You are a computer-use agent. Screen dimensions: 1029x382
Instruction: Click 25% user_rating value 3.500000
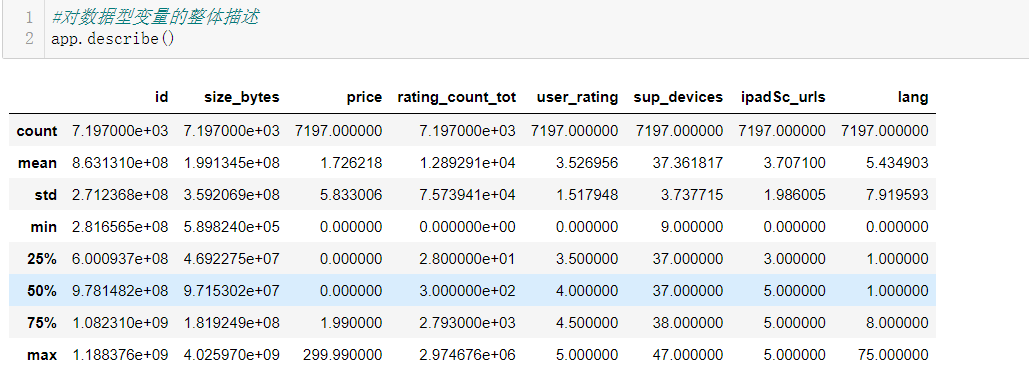point(587,259)
